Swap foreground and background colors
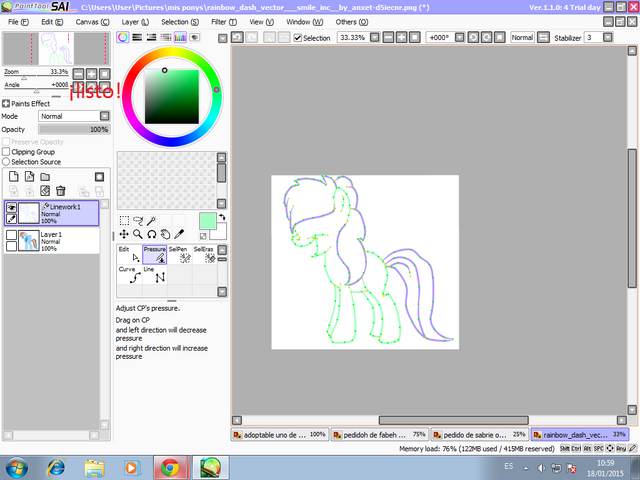 click(x=222, y=217)
